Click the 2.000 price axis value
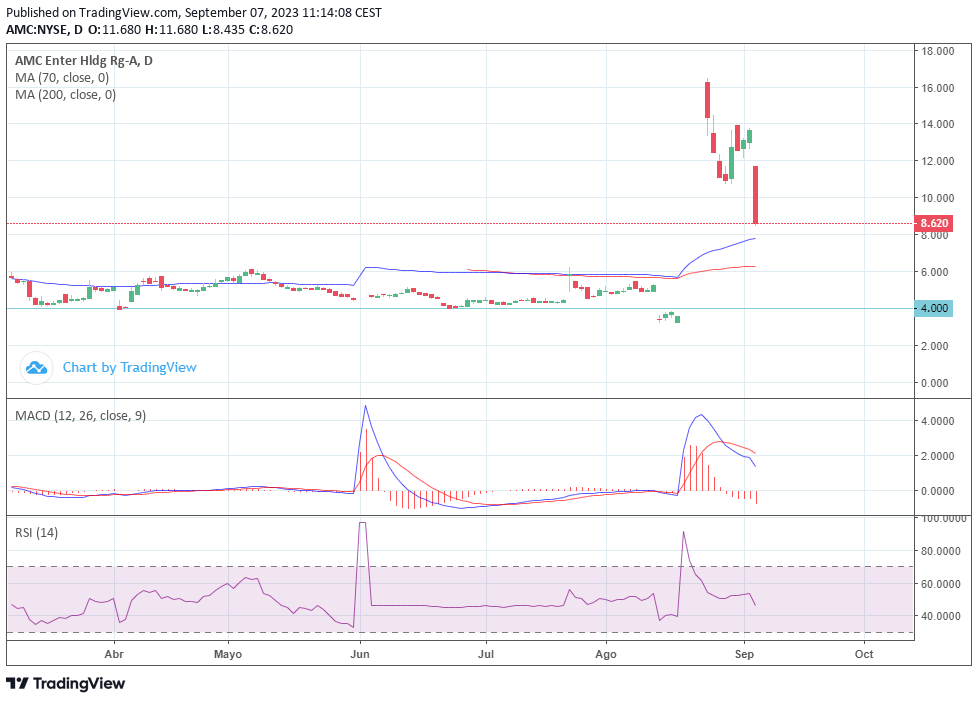Screen dimensions: 978x702 (935, 346)
